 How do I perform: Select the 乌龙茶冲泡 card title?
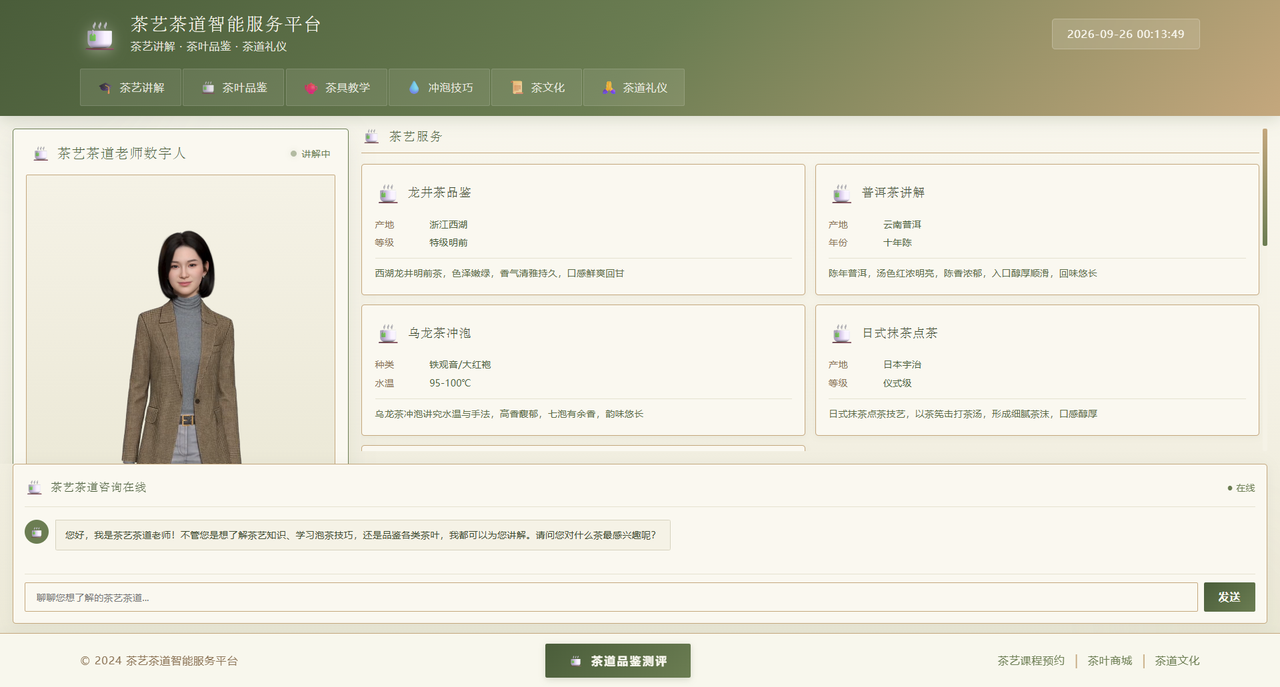click(439, 333)
